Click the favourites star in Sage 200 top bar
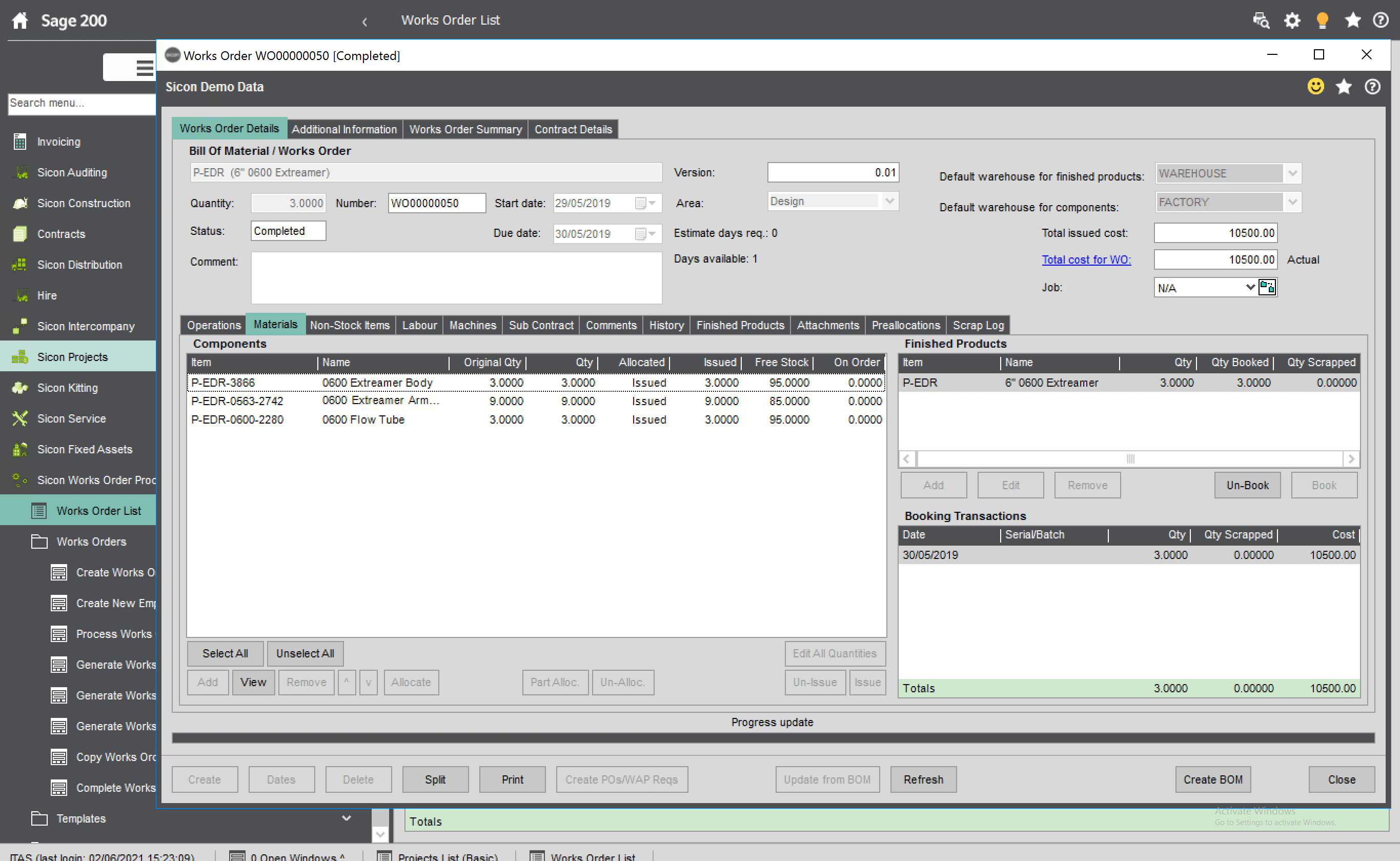Viewport: 1400px width, 861px height. point(1352,21)
